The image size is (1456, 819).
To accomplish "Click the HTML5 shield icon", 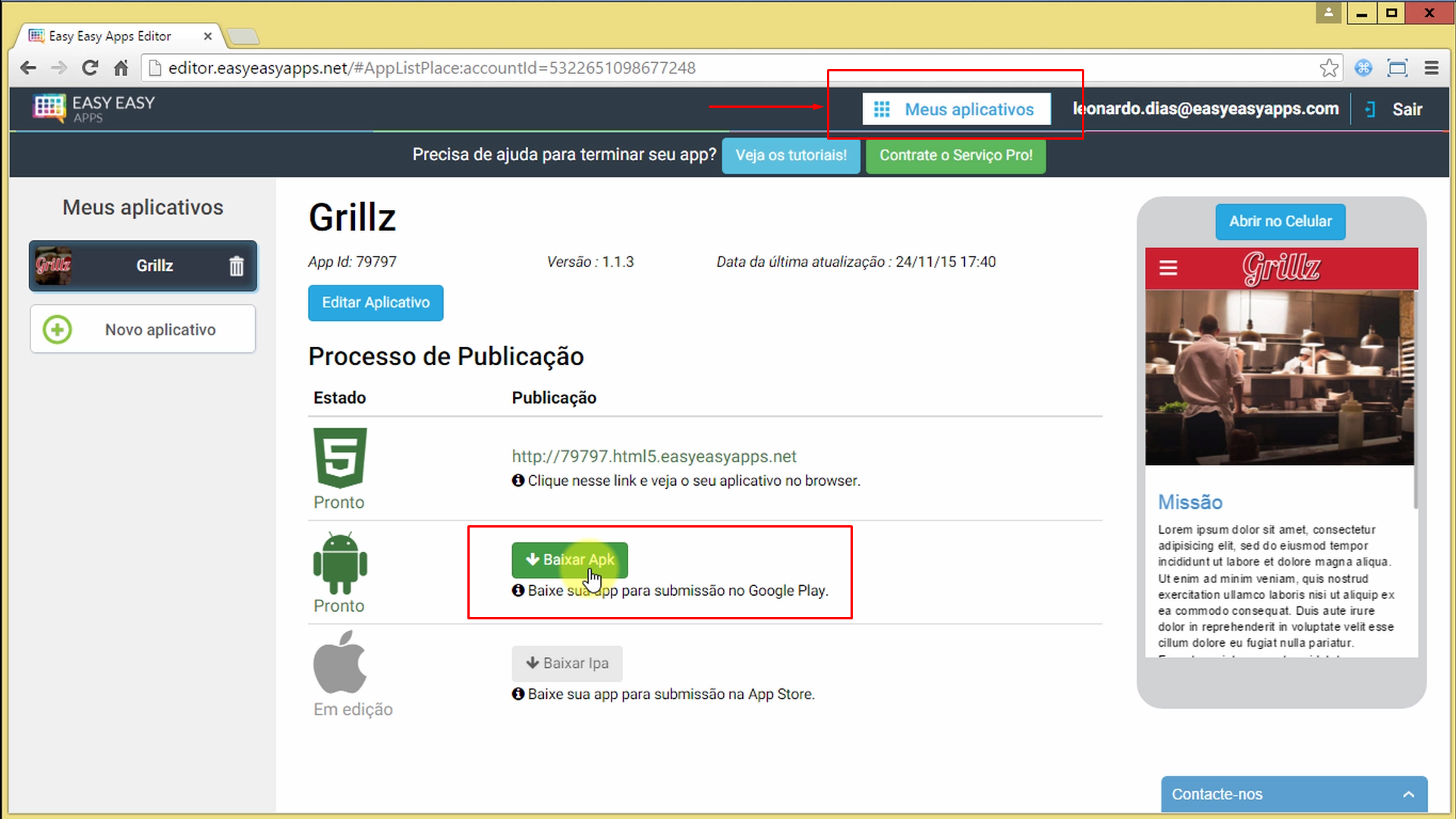I will click(340, 458).
